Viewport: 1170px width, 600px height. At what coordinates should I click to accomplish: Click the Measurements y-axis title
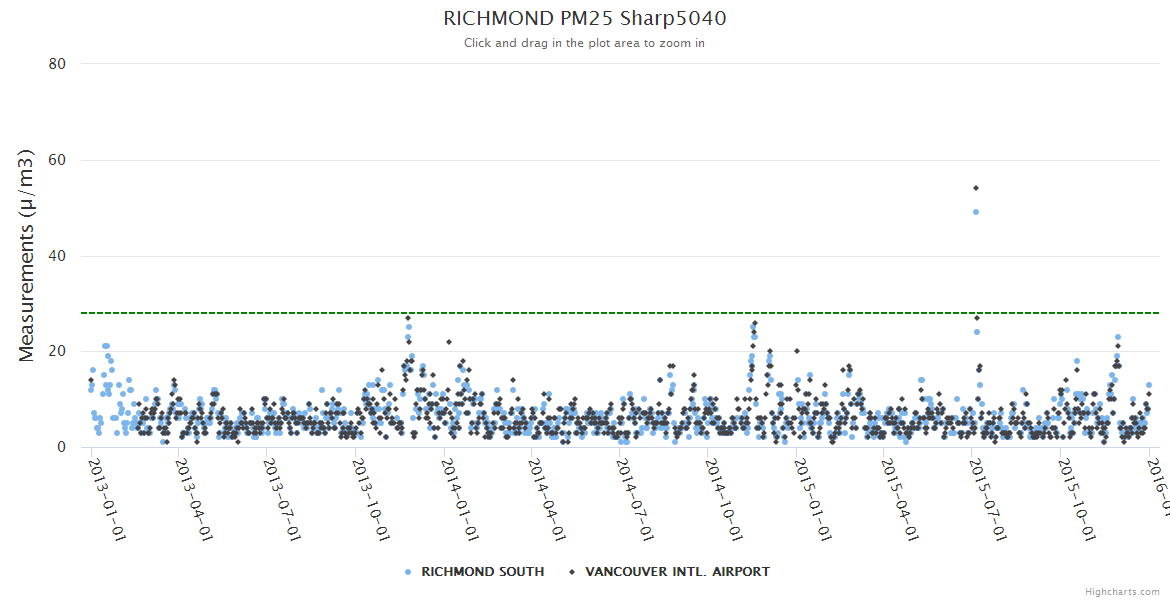pyautogui.click(x=27, y=255)
